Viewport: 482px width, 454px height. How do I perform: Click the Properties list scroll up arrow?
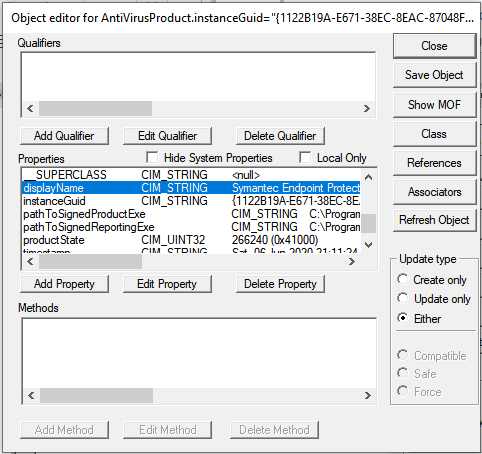click(368, 177)
